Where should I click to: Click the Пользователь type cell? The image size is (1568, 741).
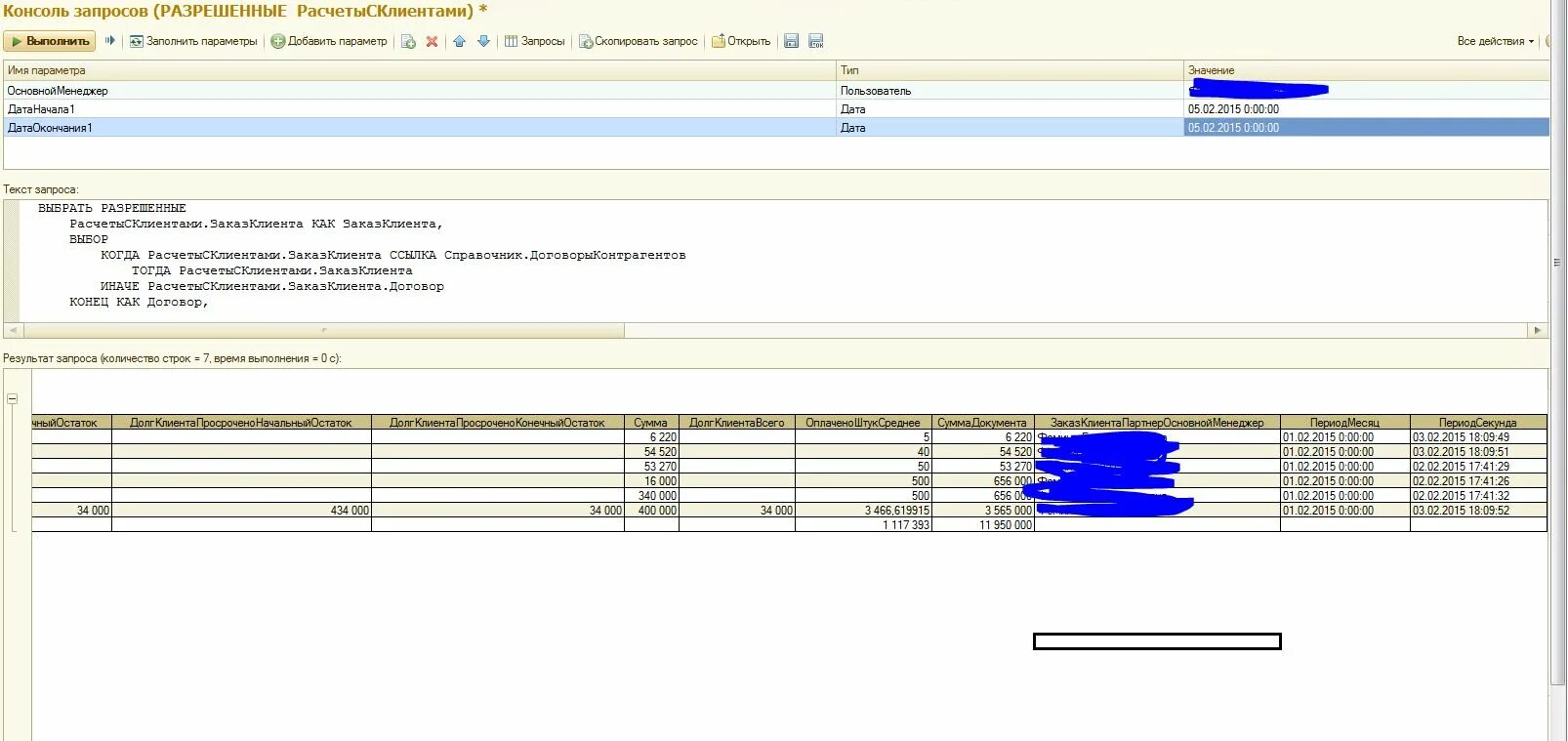pos(1010,91)
